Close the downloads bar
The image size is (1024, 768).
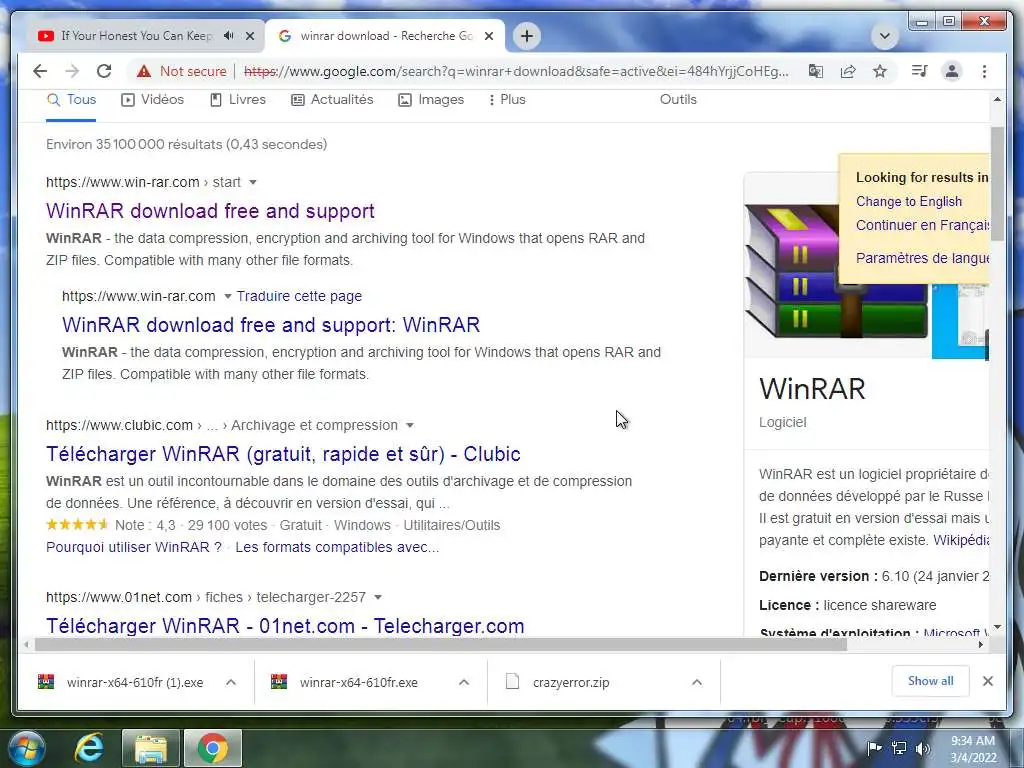tap(987, 681)
